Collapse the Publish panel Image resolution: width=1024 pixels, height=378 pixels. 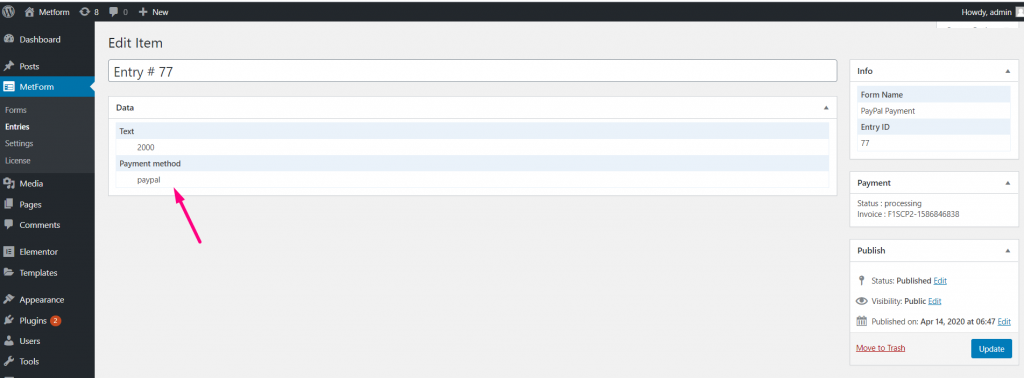tap(1008, 250)
